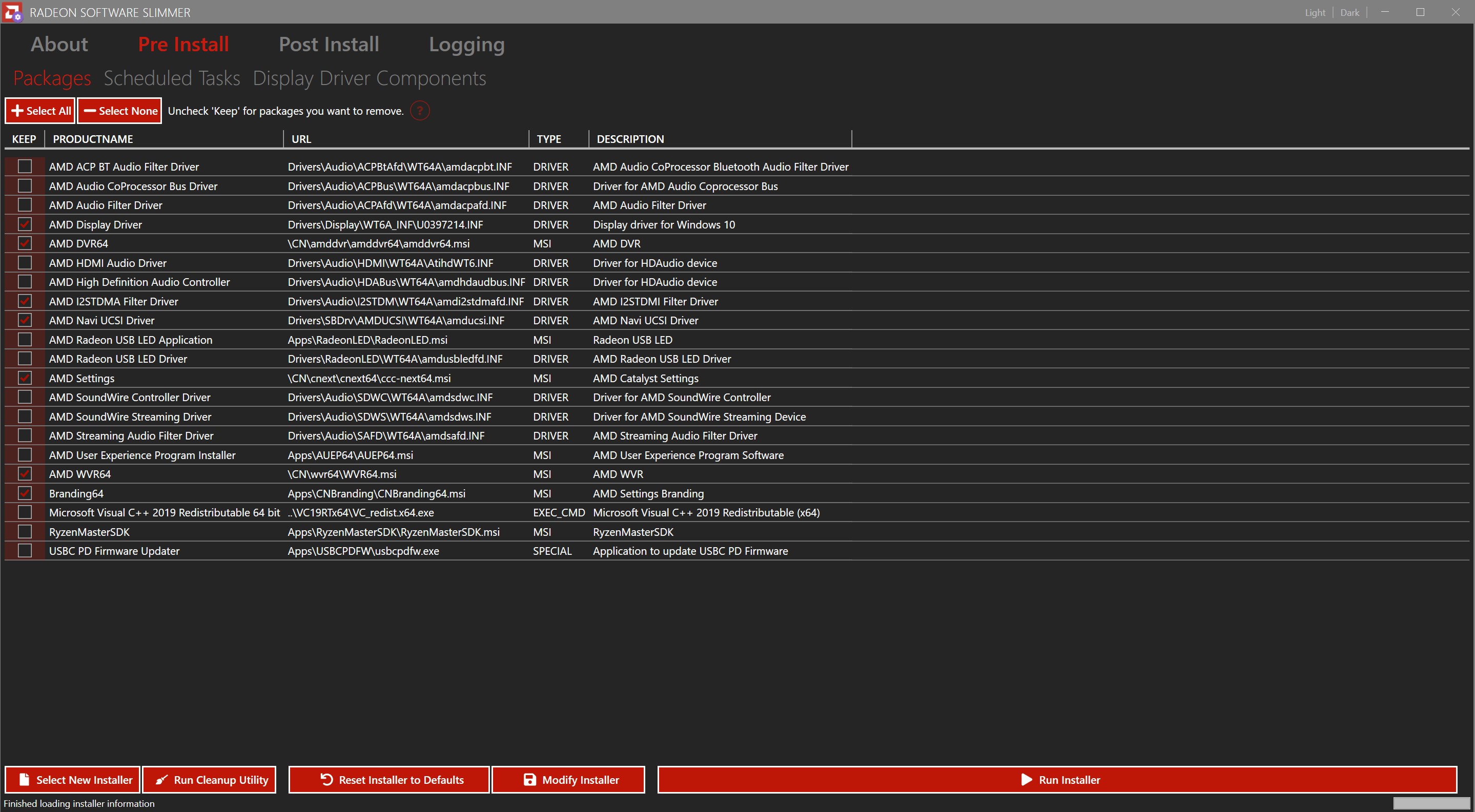Check Keep for AMD High Definition Audio Controller

click(x=25, y=282)
